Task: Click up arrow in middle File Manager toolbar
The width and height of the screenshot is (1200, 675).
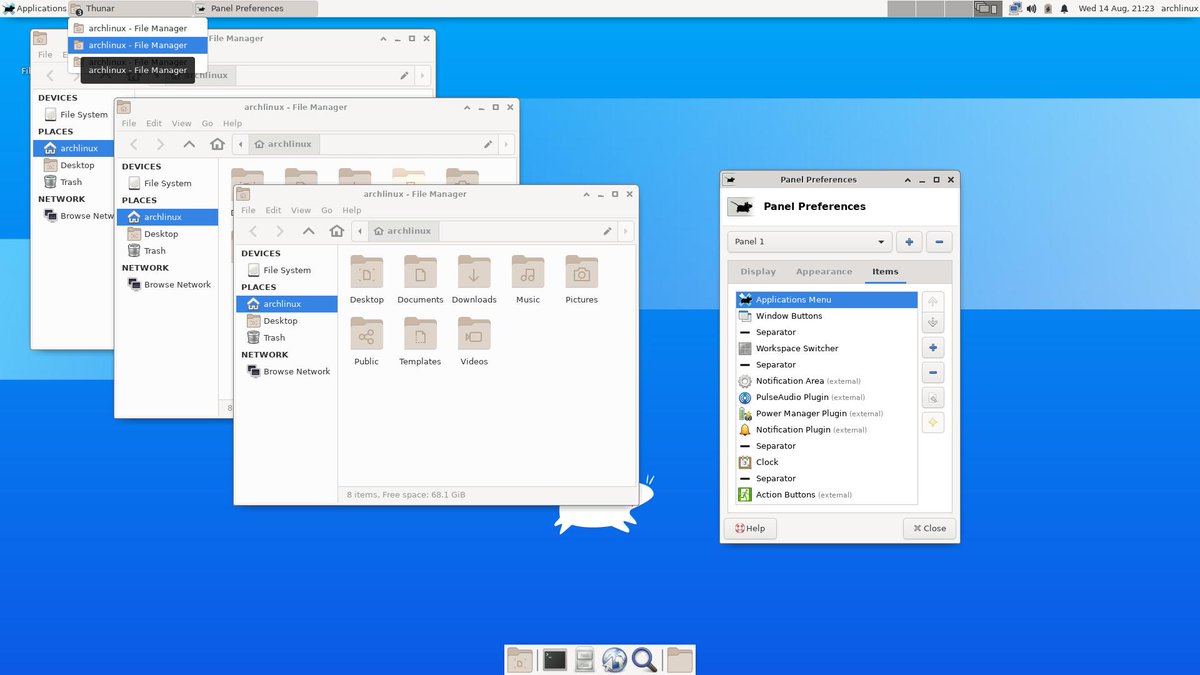Action: tap(189, 144)
